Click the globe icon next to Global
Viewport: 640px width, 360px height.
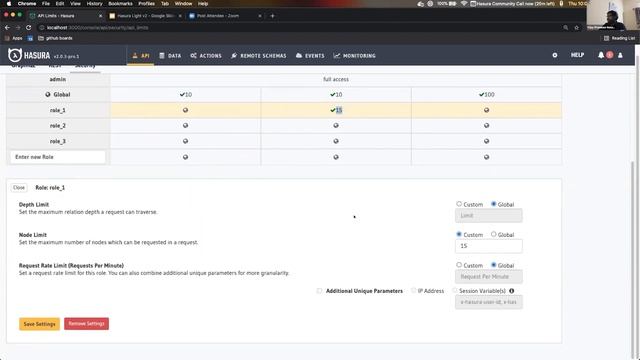click(48, 95)
